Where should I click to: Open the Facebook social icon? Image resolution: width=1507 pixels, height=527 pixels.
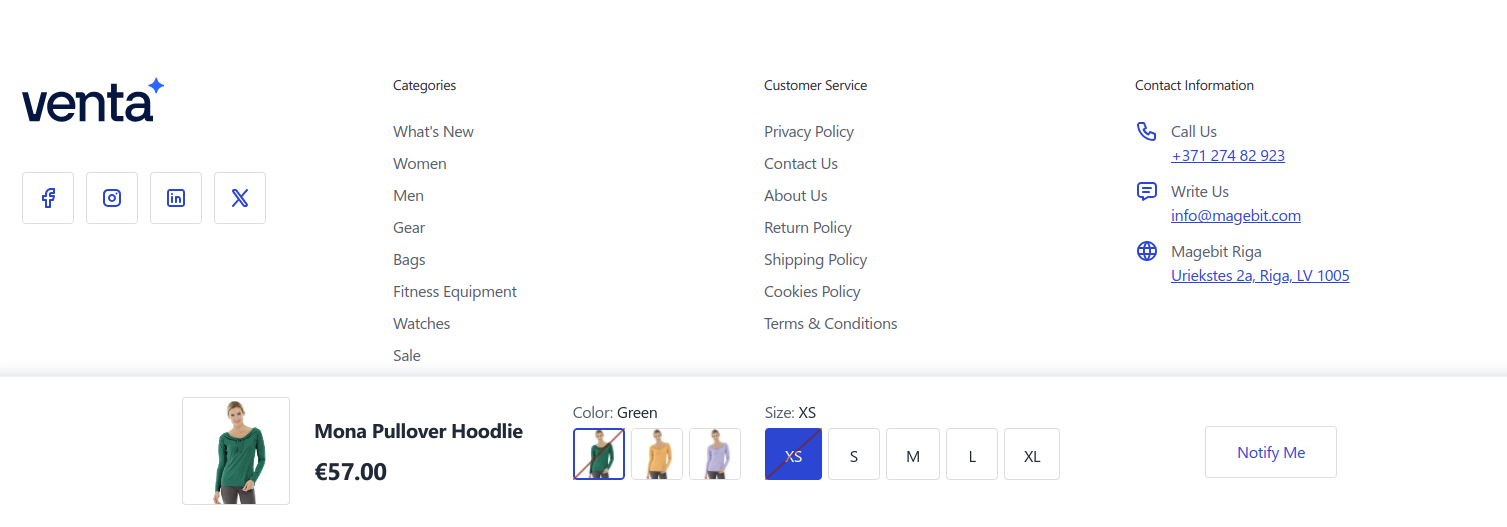pyautogui.click(x=48, y=198)
